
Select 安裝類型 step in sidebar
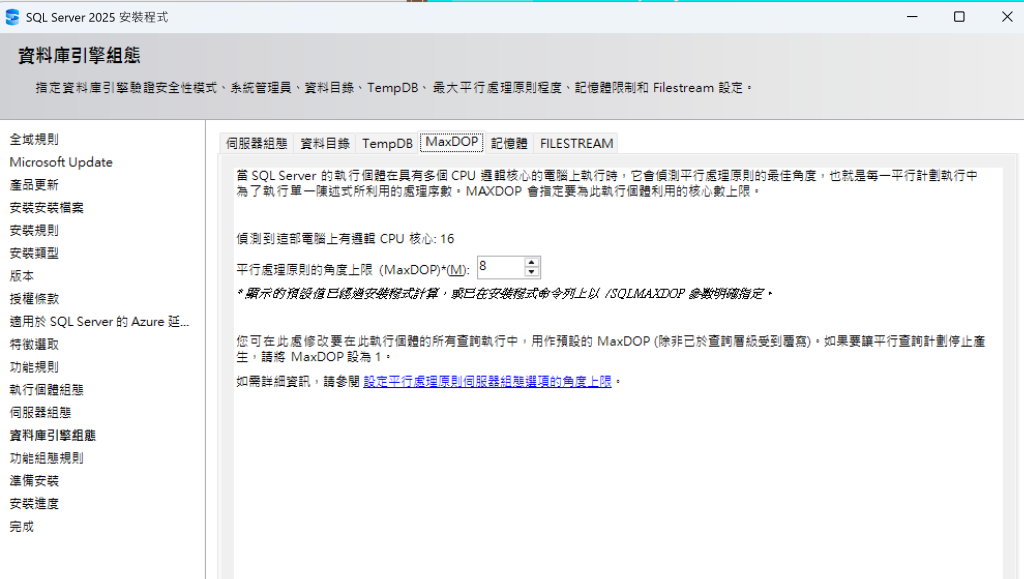[34, 253]
